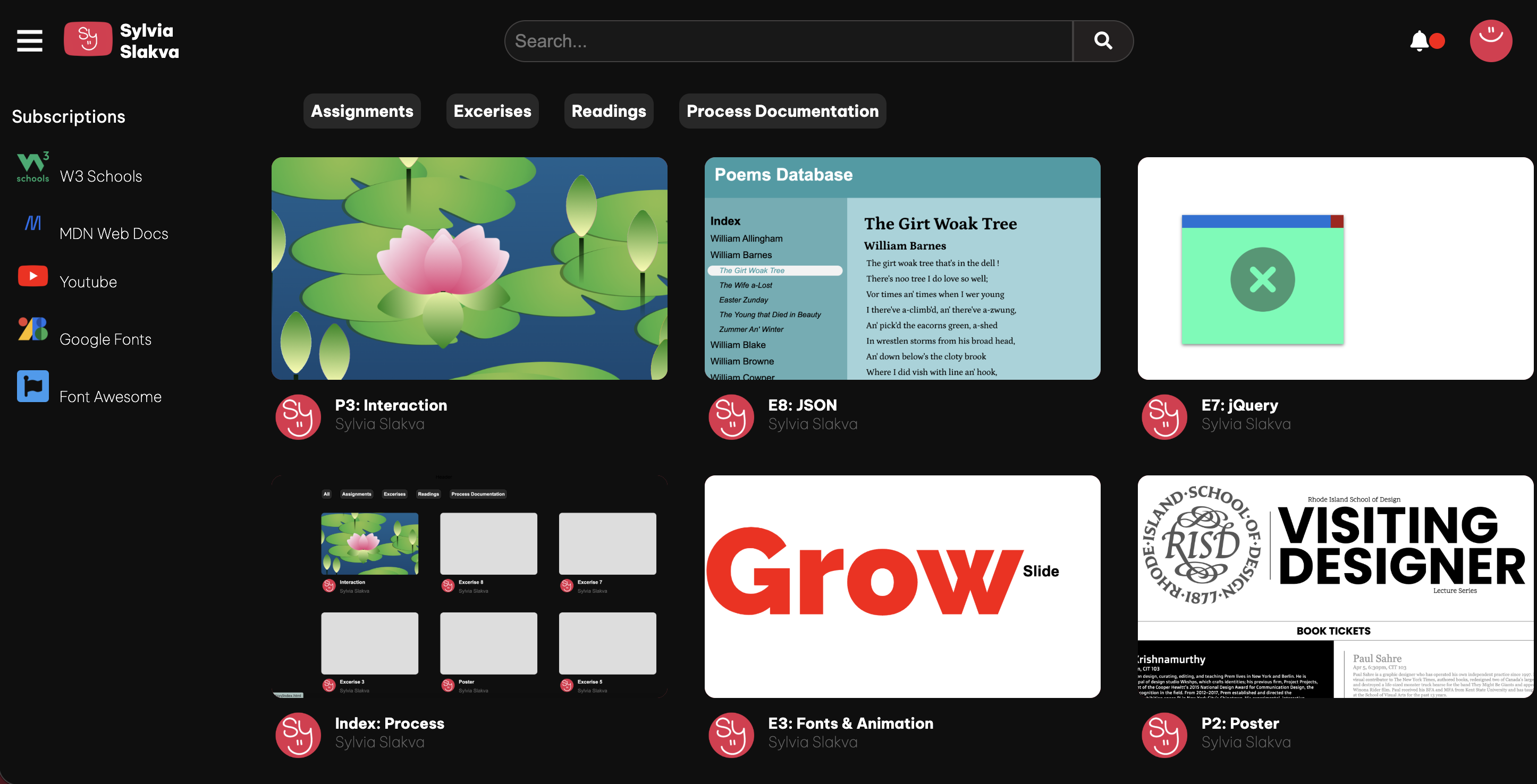Switch to the Readings tab
Viewport: 1537px width, 784px height.
pos(609,111)
